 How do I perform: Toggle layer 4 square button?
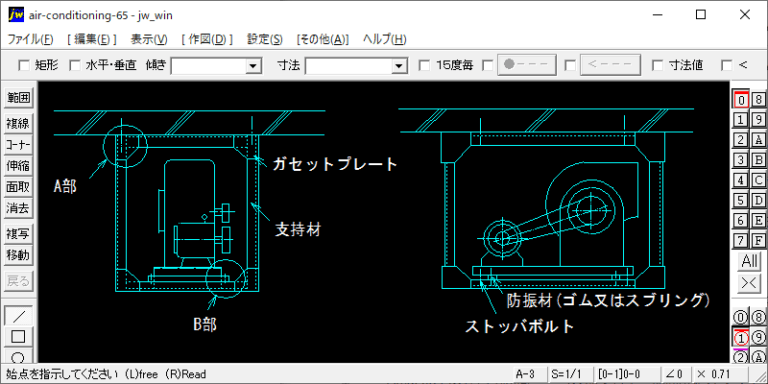[x=741, y=180]
